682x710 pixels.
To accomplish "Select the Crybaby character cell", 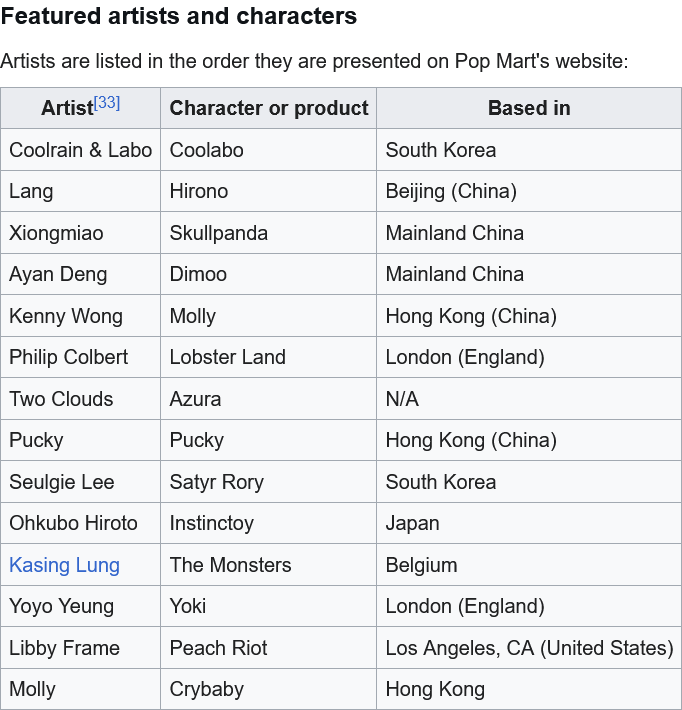I will click(x=207, y=689).
